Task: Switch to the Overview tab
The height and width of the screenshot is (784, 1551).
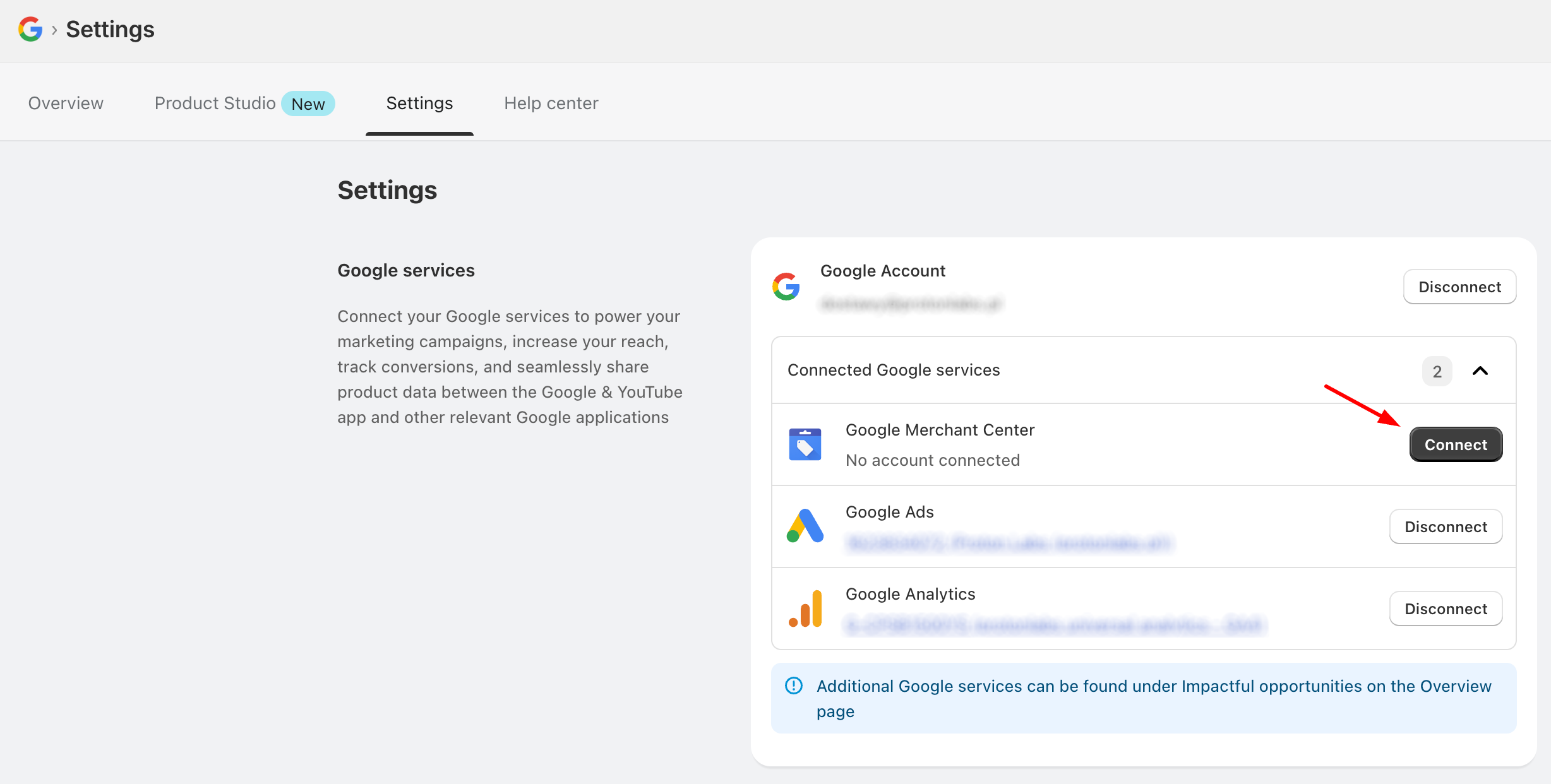Action: pos(65,103)
